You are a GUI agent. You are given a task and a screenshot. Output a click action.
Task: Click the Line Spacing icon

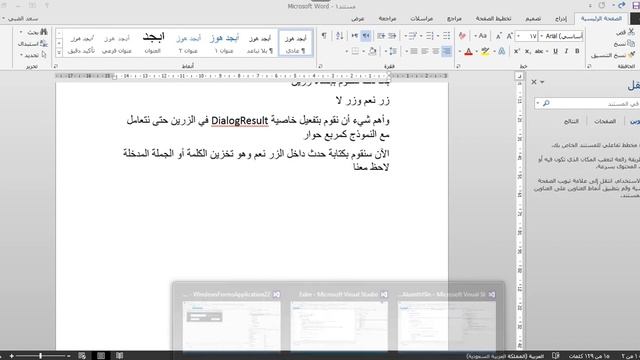coord(393,51)
